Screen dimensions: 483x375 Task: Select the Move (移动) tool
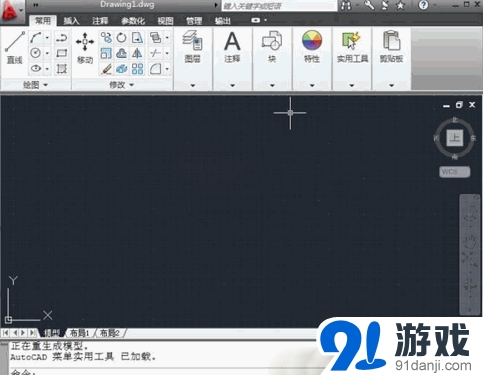click(85, 47)
